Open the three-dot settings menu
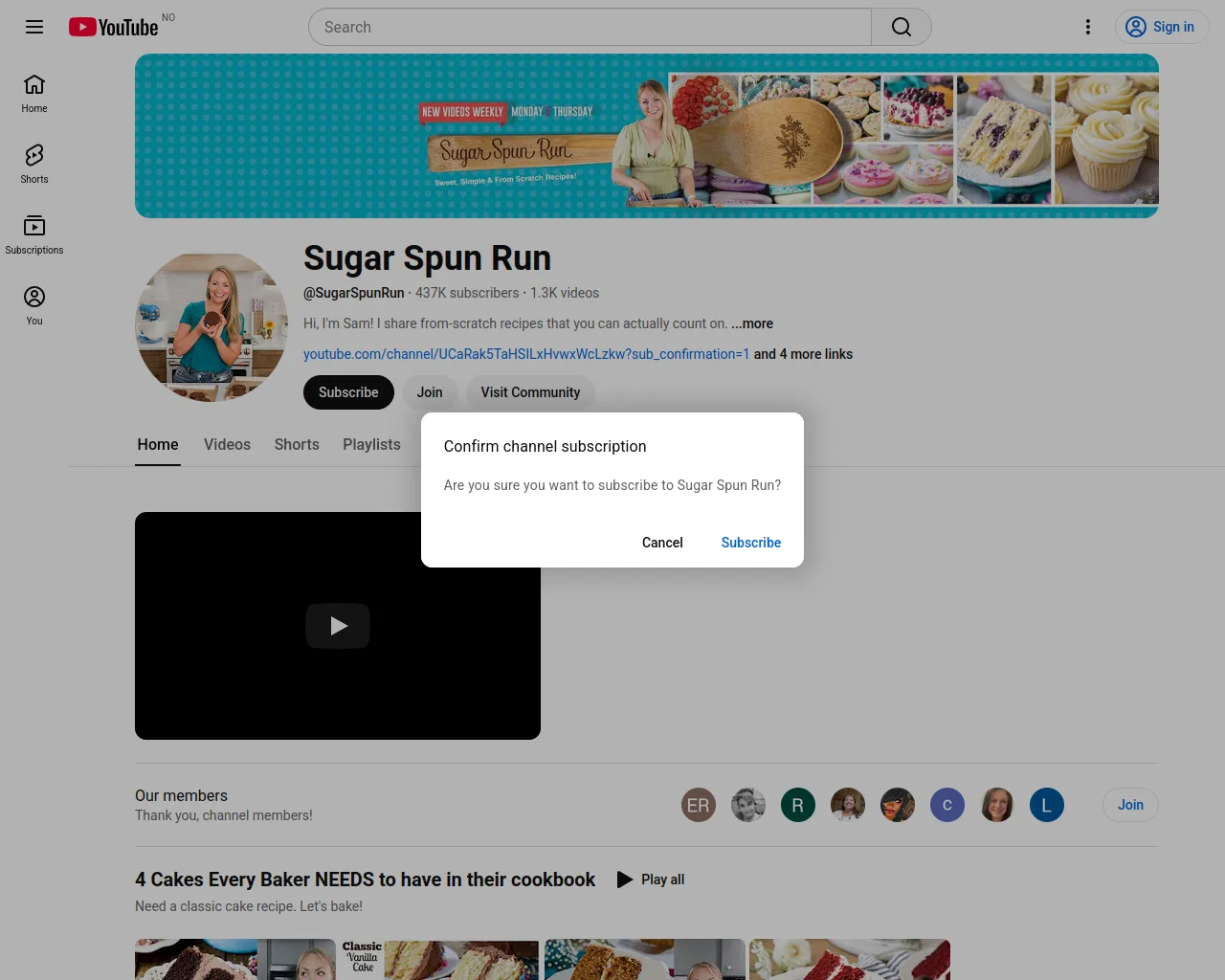 [x=1087, y=27]
